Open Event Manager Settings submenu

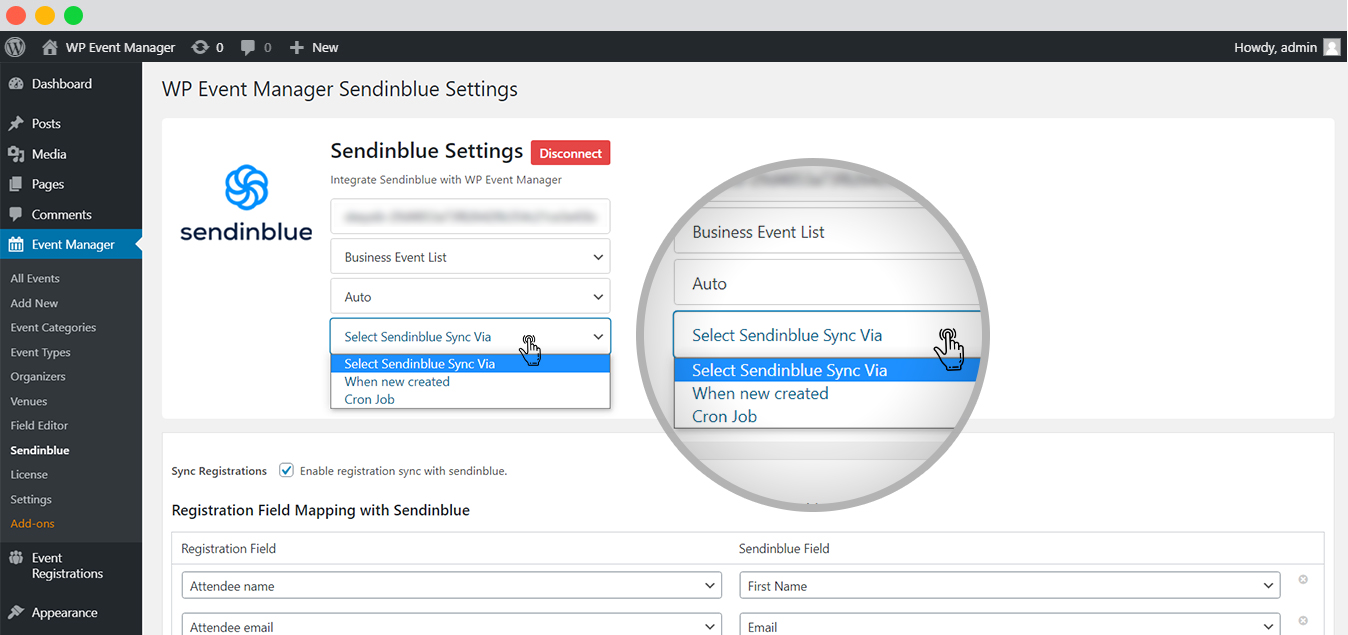coord(31,499)
